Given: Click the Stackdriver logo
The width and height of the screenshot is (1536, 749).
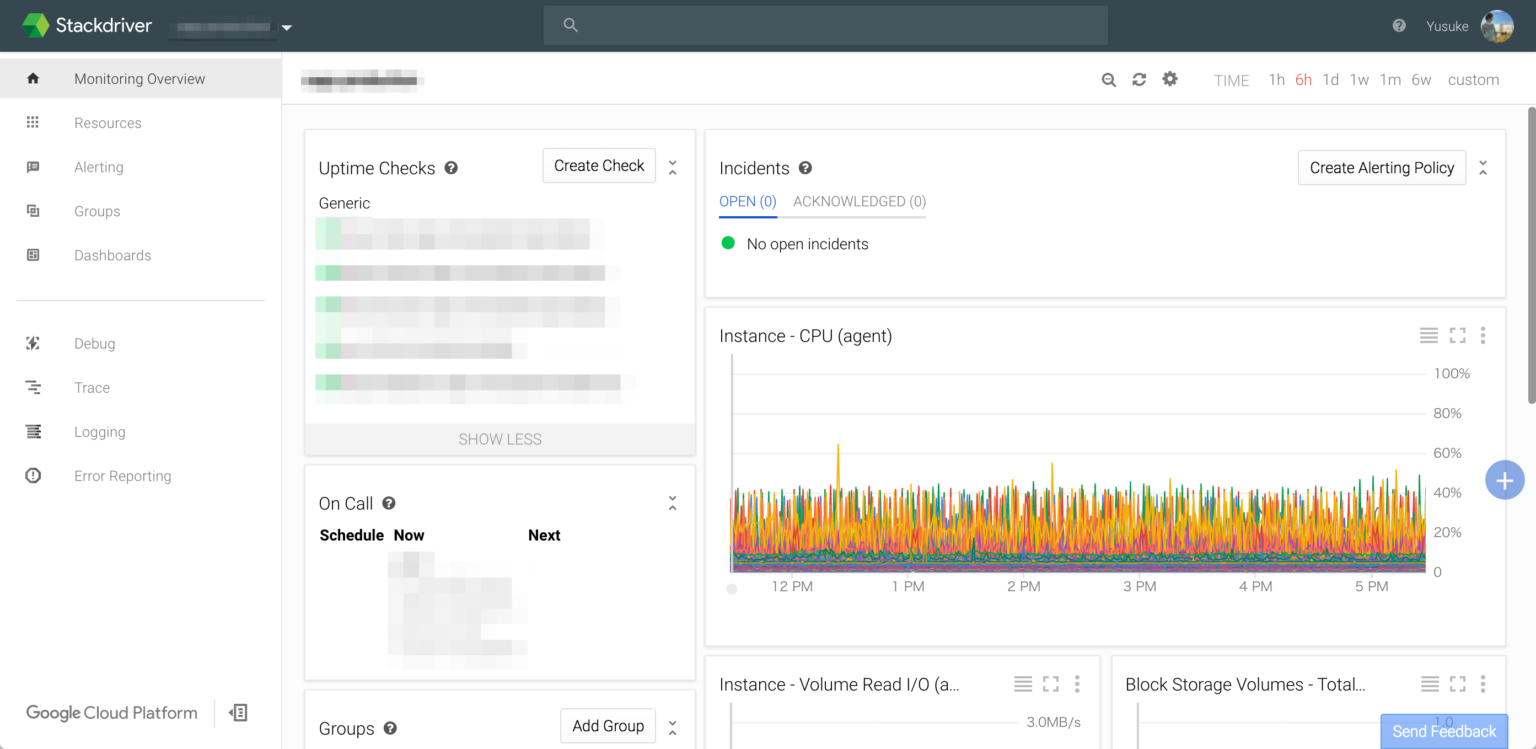Looking at the screenshot, I should (x=86, y=25).
